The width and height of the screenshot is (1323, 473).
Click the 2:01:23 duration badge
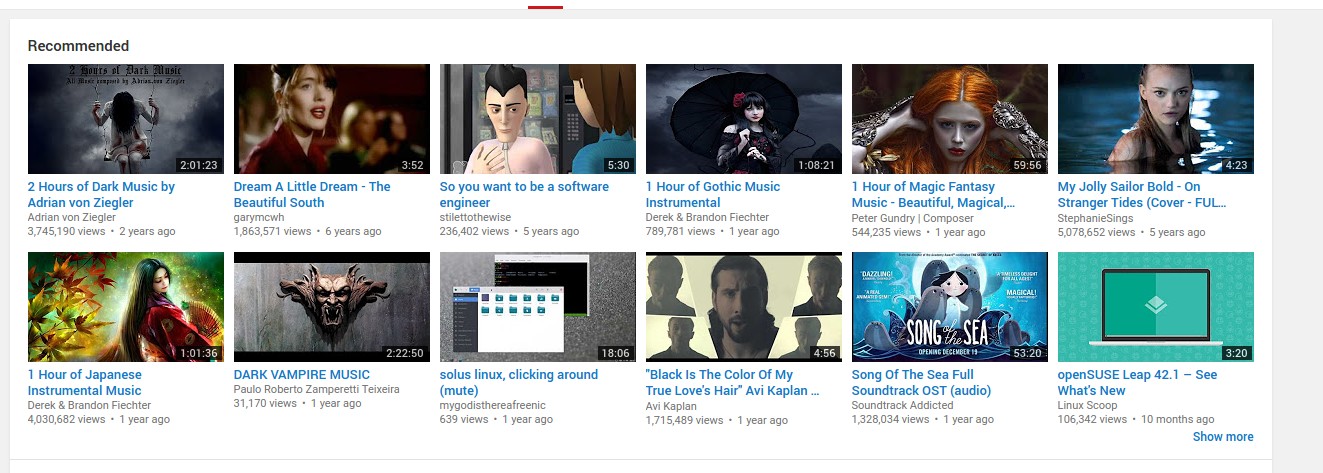[x=198, y=165]
